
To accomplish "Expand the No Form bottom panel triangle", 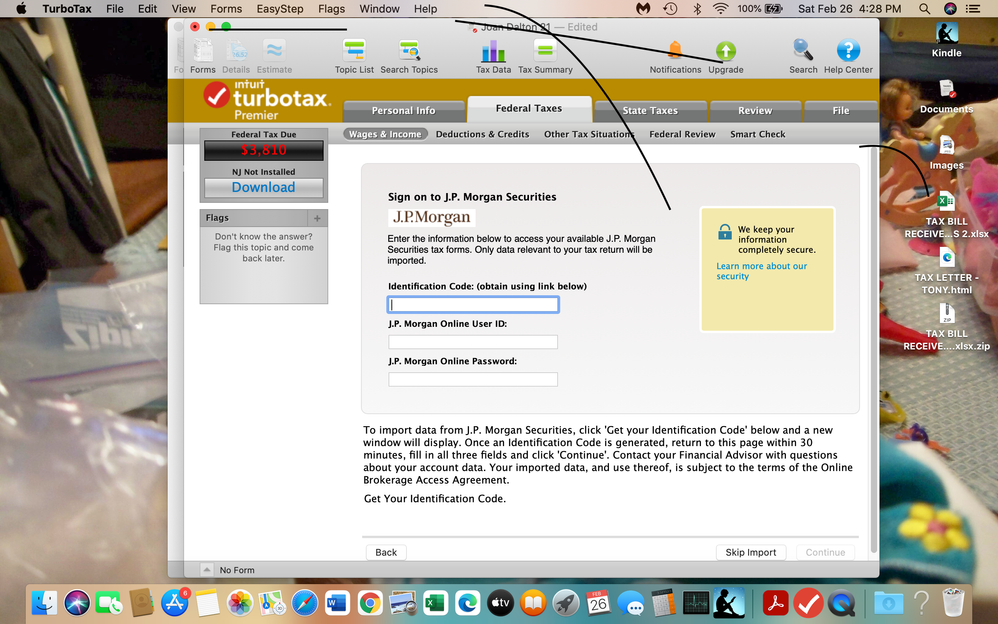I will coord(207,569).
